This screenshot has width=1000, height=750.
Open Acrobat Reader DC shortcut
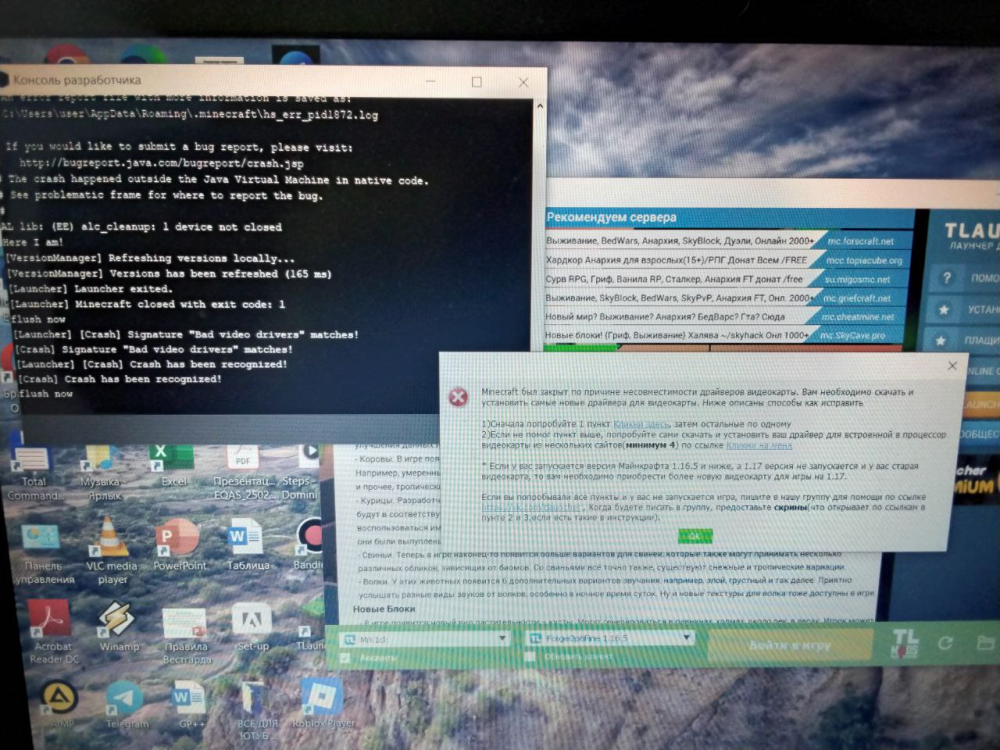click(x=52, y=631)
